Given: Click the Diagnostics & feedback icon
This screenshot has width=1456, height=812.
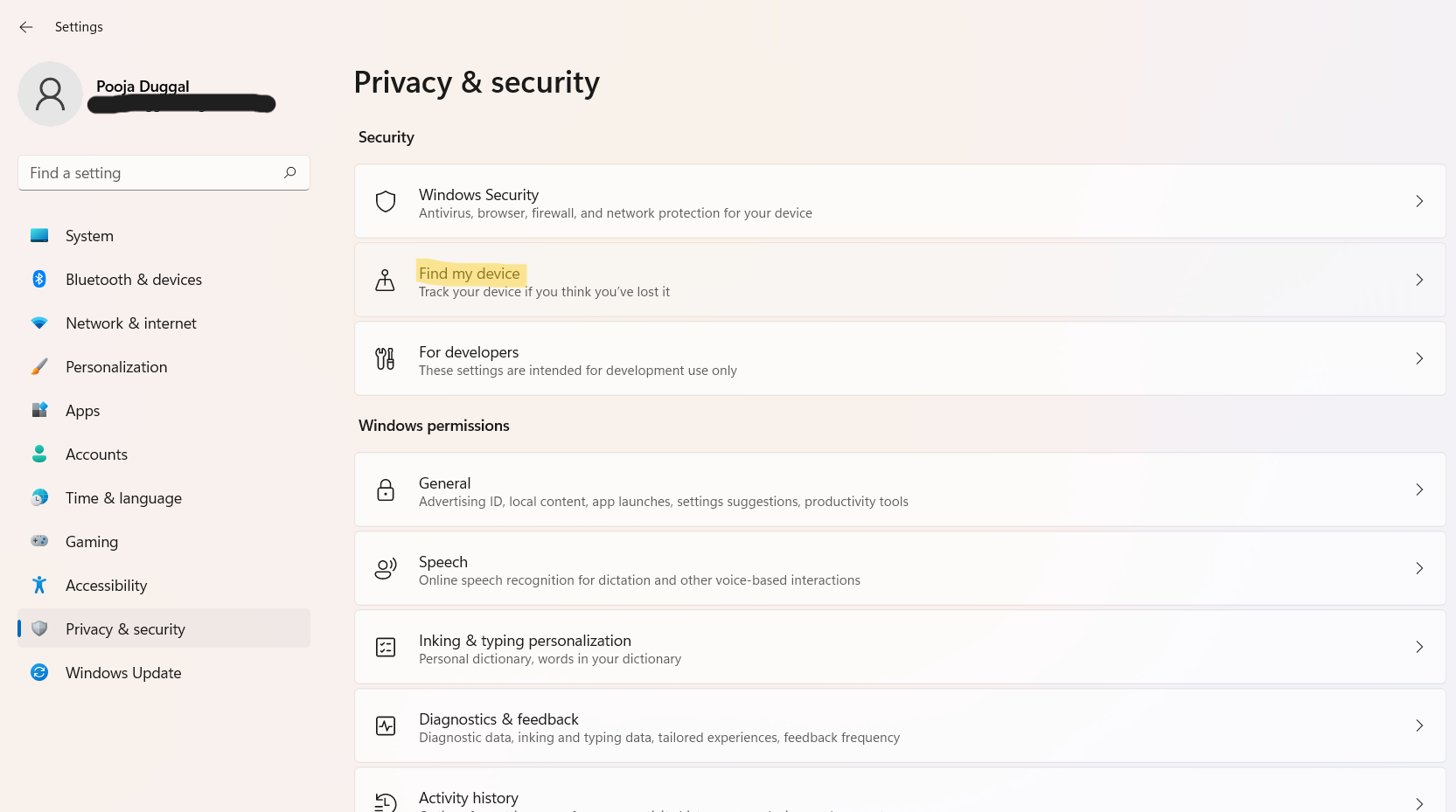Looking at the screenshot, I should (385, 726).
